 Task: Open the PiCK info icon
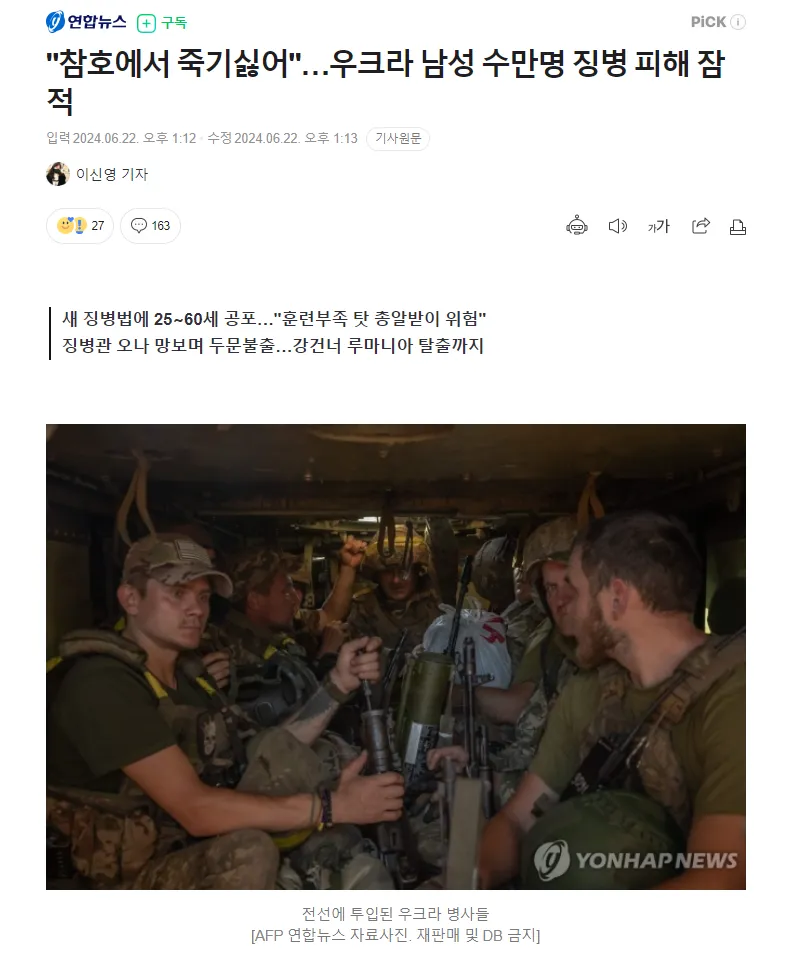pos(737,22)
